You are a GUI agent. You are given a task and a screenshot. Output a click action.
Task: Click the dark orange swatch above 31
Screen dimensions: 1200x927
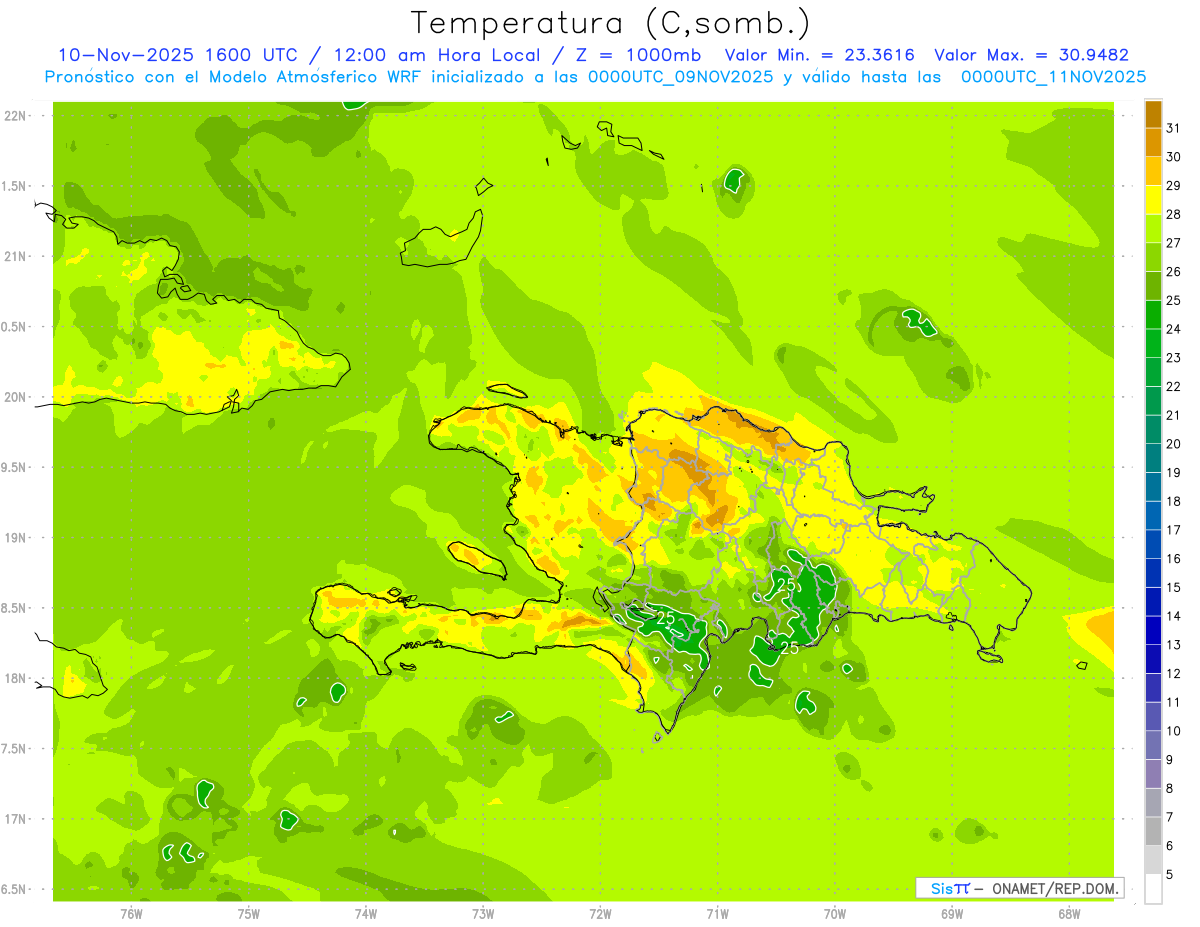(1153, 114)
